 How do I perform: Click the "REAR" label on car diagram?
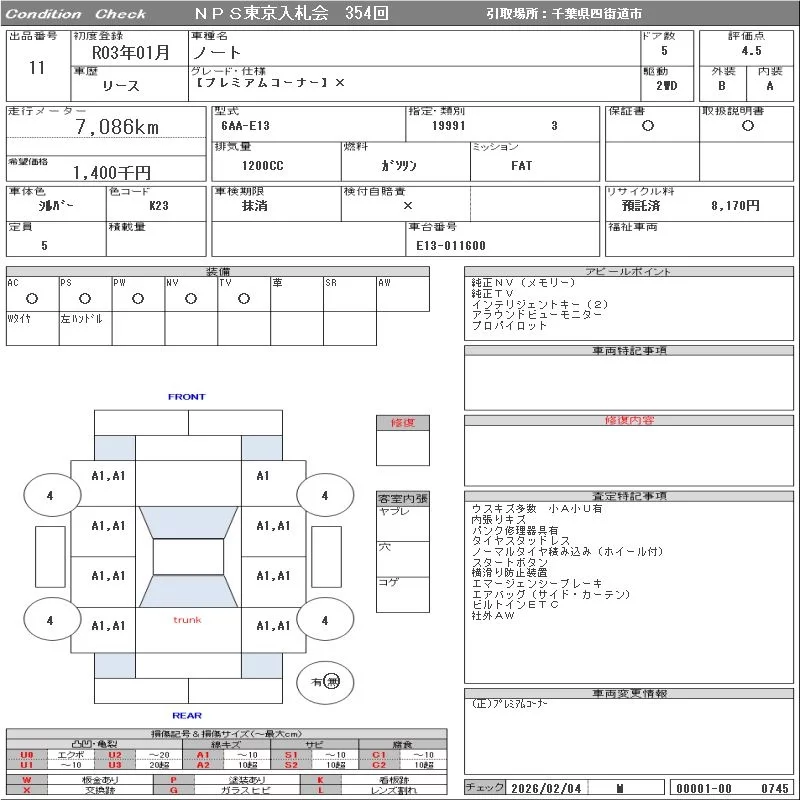187,715
